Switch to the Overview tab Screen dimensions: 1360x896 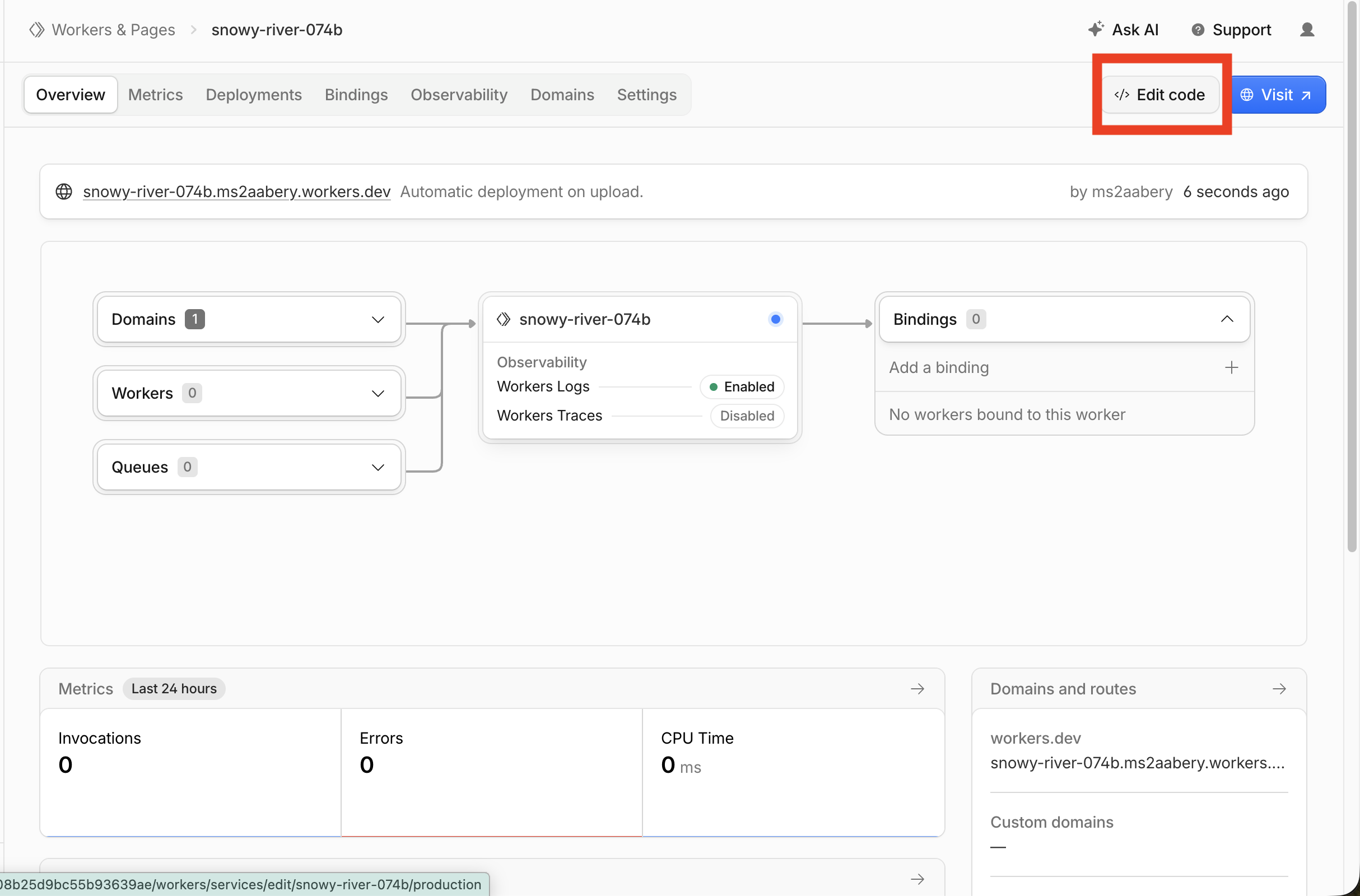click(x=71, y=95)
